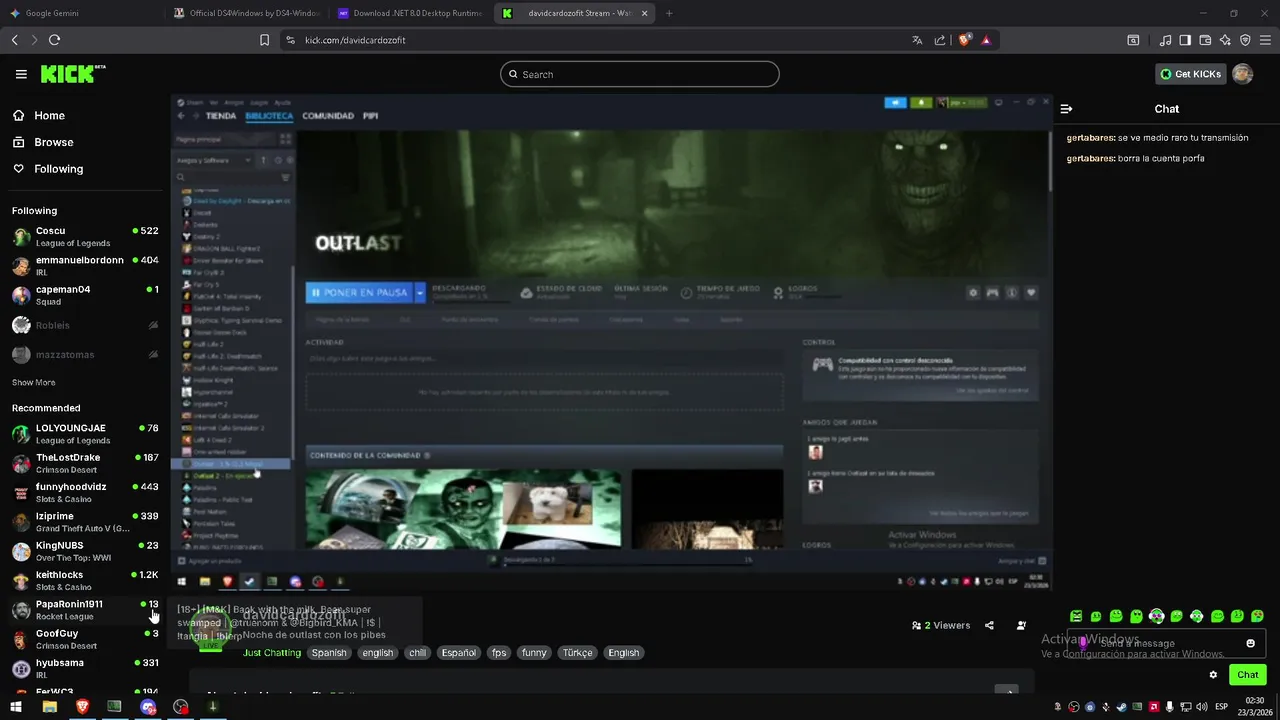Click the purple microphone icon in message box
This screenshot has width=1280, height=720.
1083,642
